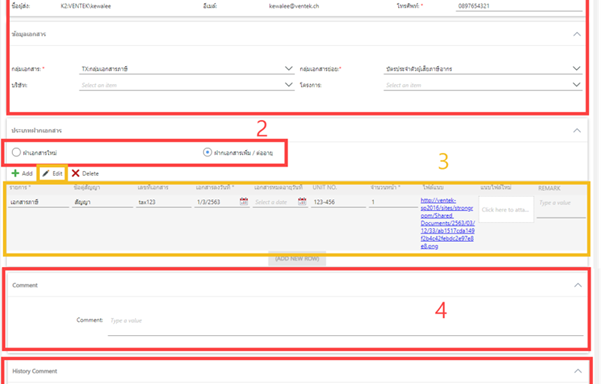Click the phone number field 0897654321
The image size is (601, 384).
click(x=519, y=6)
